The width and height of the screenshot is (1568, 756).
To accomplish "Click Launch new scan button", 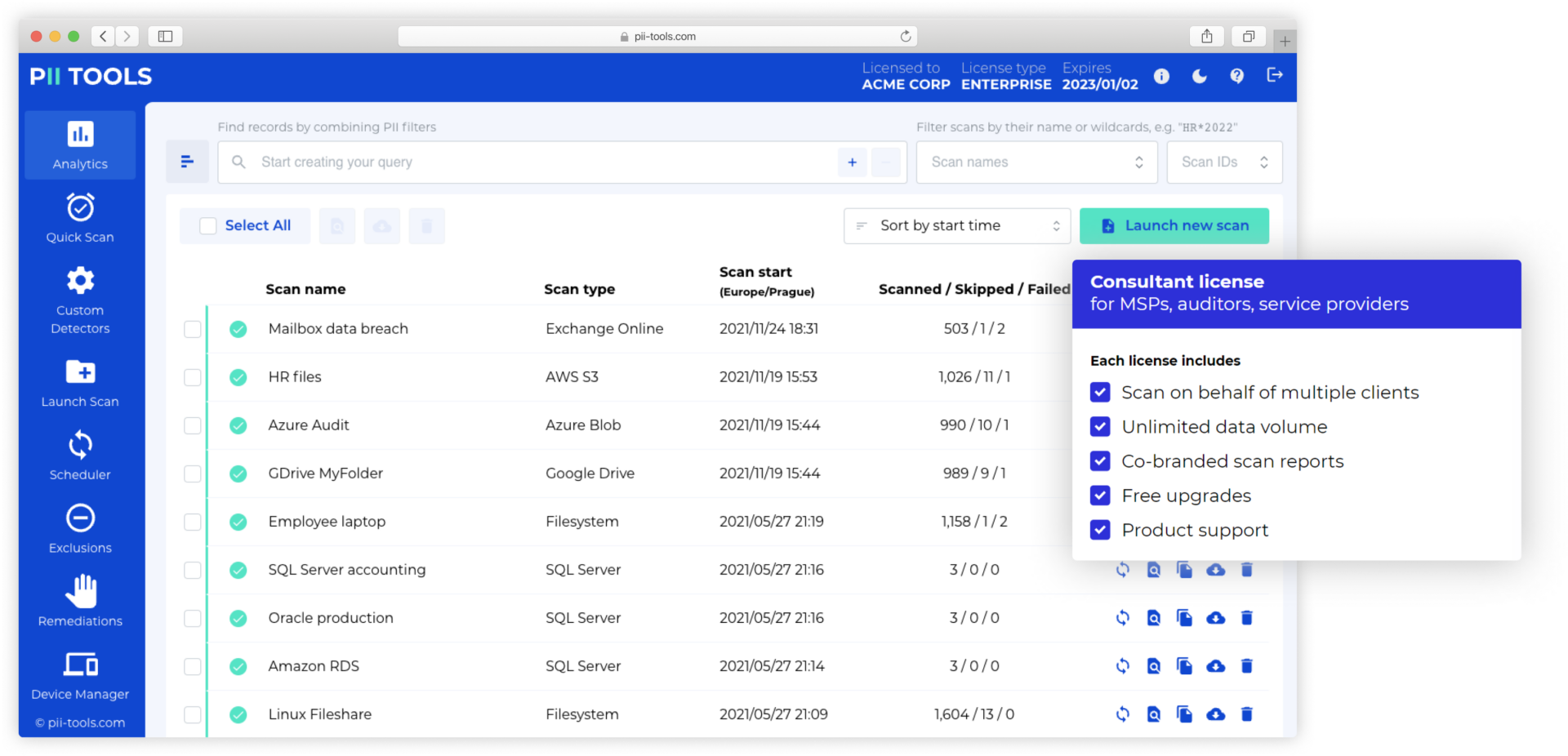I will point(1174,225).
